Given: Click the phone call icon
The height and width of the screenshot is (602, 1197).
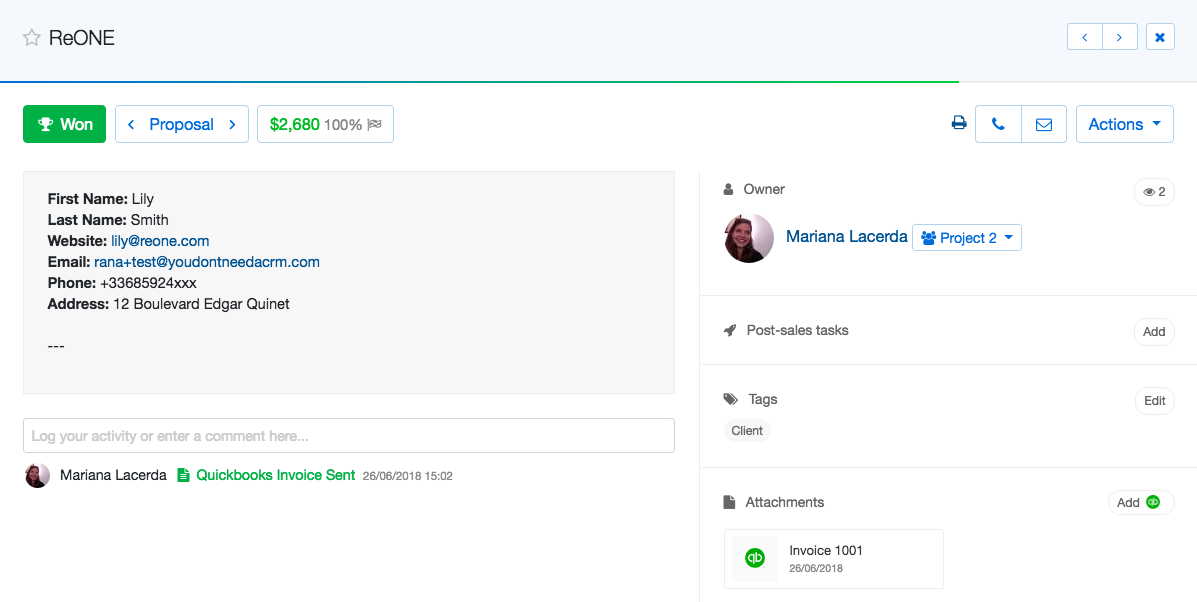Looking at the screenshot, I should coord(998,124).
